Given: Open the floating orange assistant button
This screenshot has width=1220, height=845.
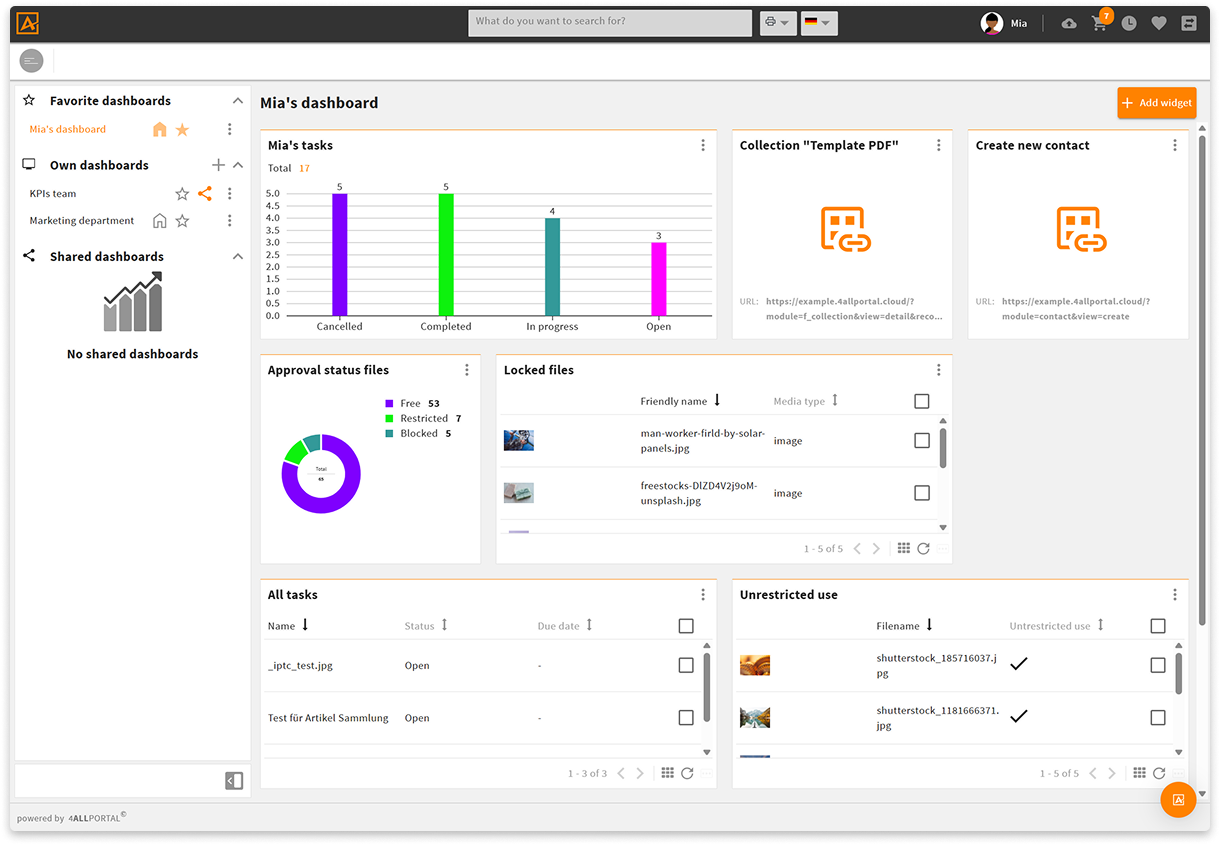Looking at the screenshot, I should click(x=1178, y=800).
